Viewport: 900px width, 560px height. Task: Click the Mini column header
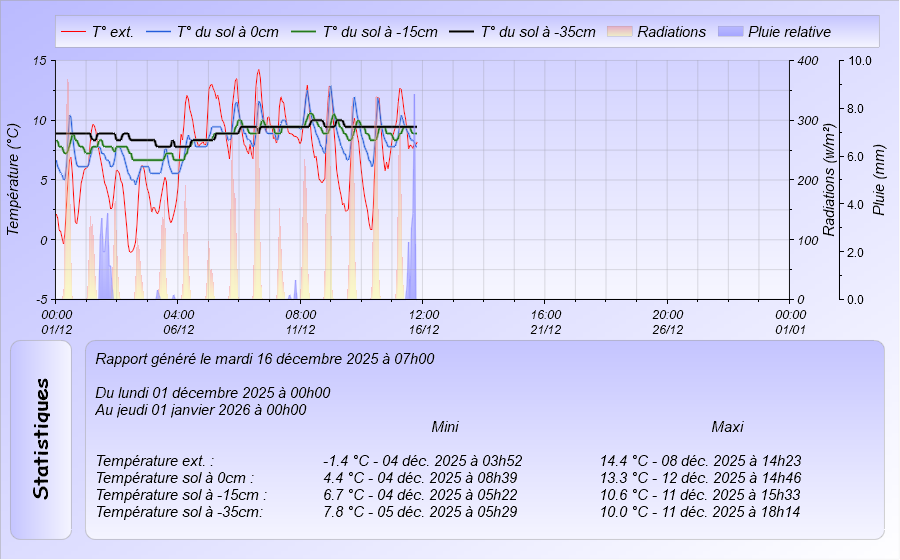tap(445, 427)
